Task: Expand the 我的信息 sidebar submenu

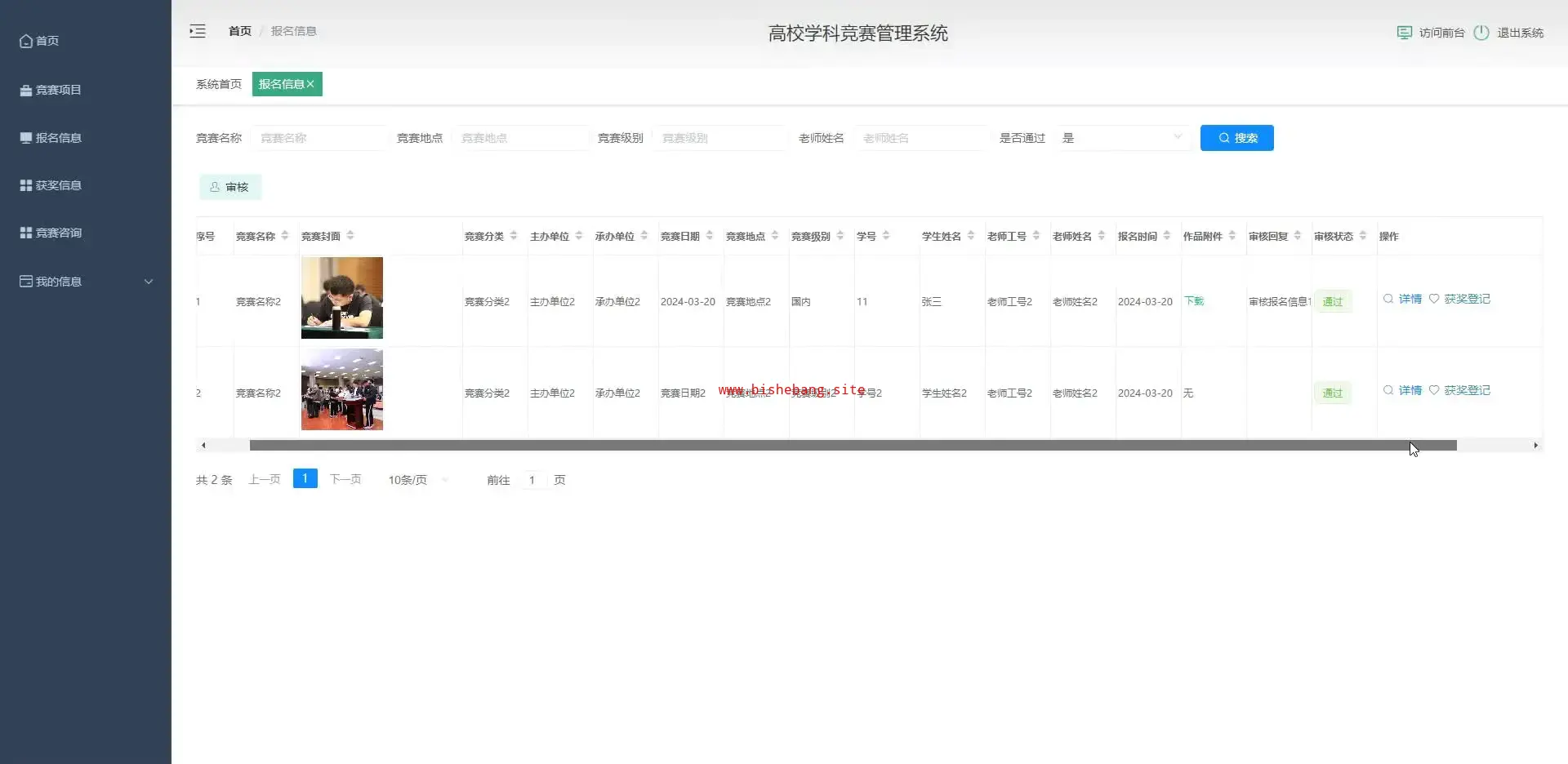Action: pos(86,282)
